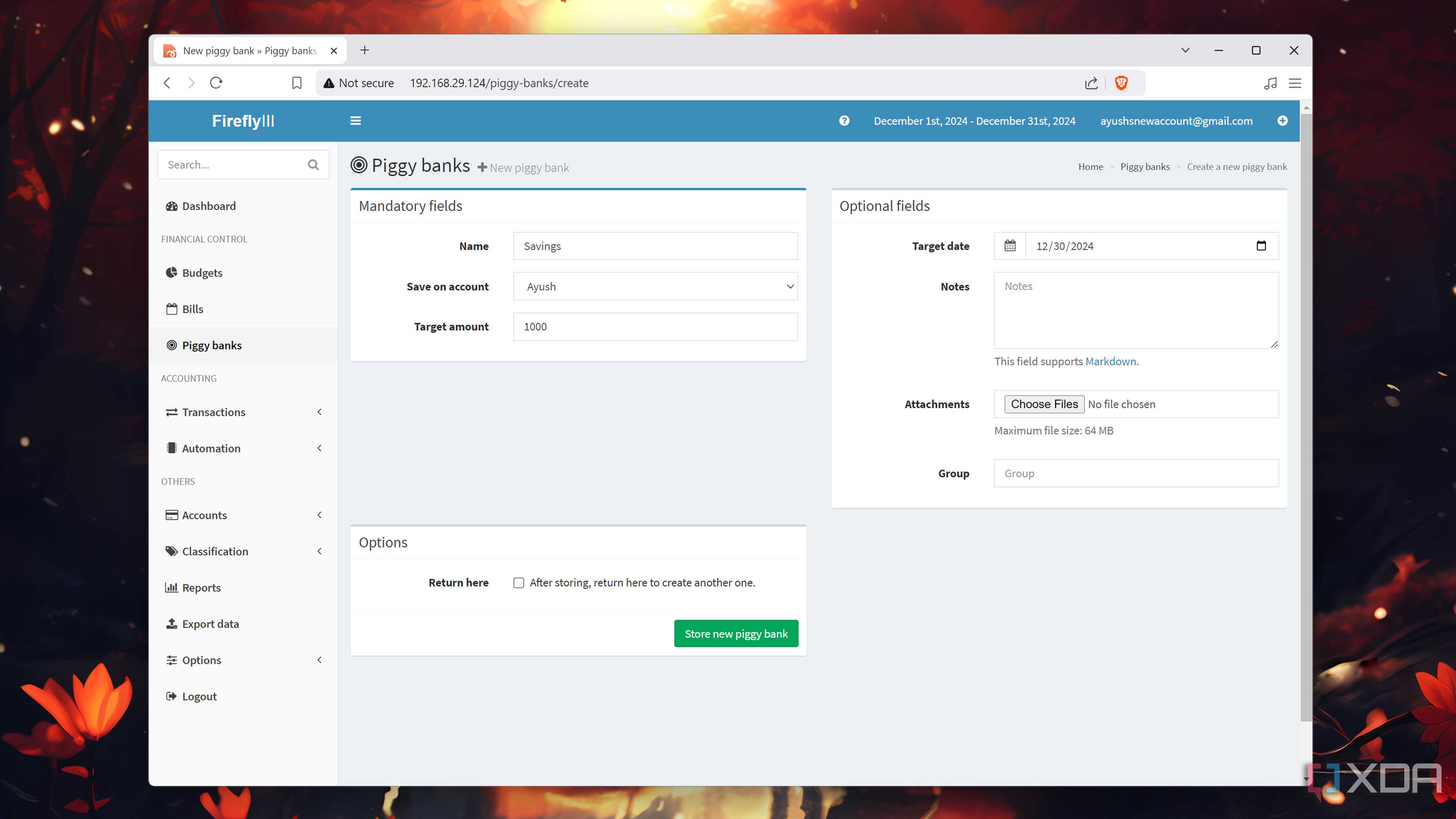This screenshot has height=819, width=1456.
Task: Reload the page with refresh icon
Action: point(216,83)
